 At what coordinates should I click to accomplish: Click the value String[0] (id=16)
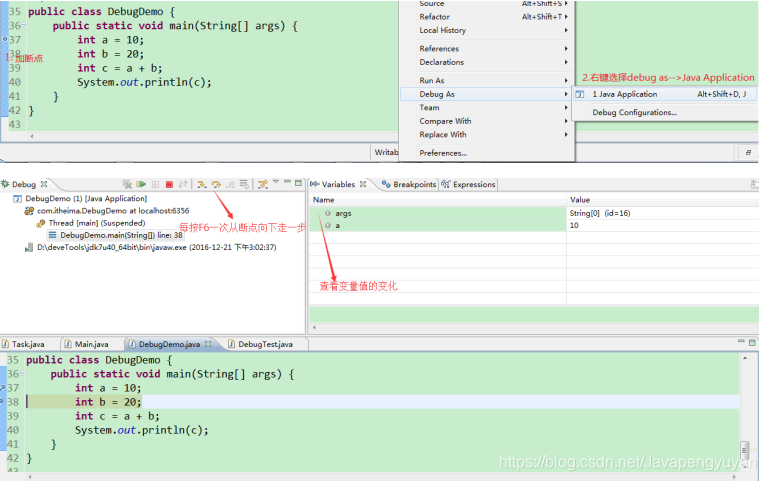(x=600, y=213)
